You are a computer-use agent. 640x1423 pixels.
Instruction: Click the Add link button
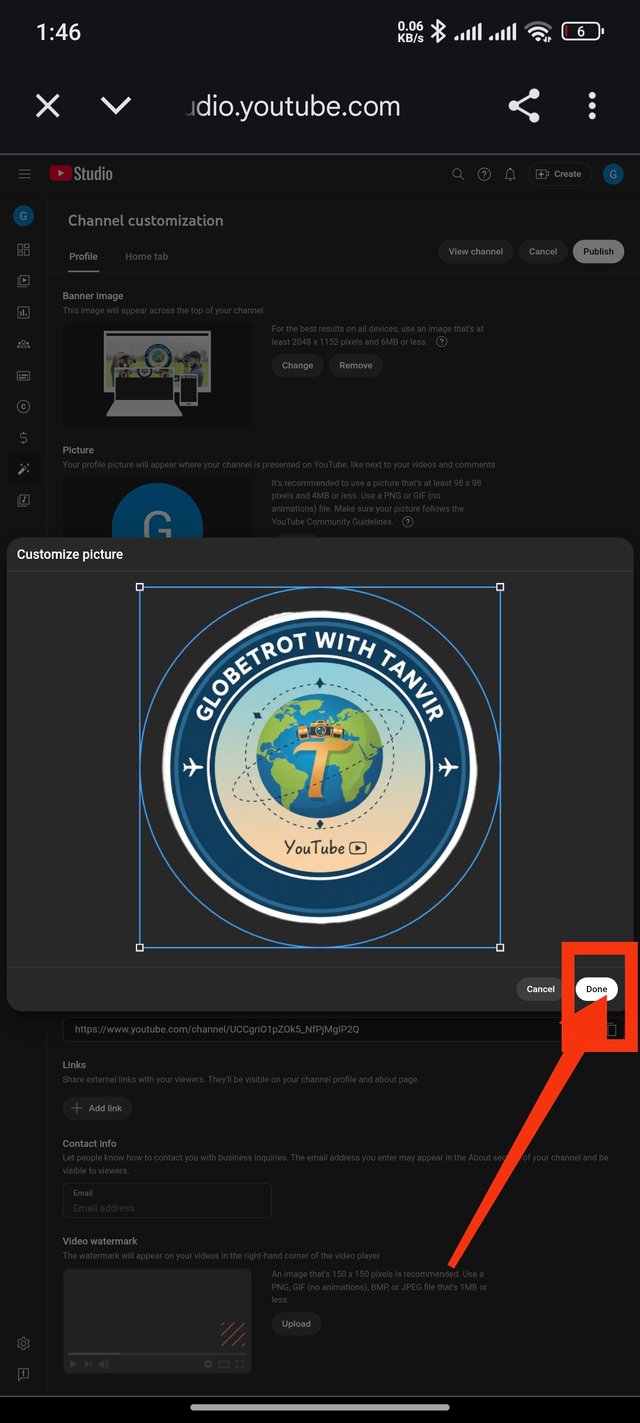[97, 1108]
